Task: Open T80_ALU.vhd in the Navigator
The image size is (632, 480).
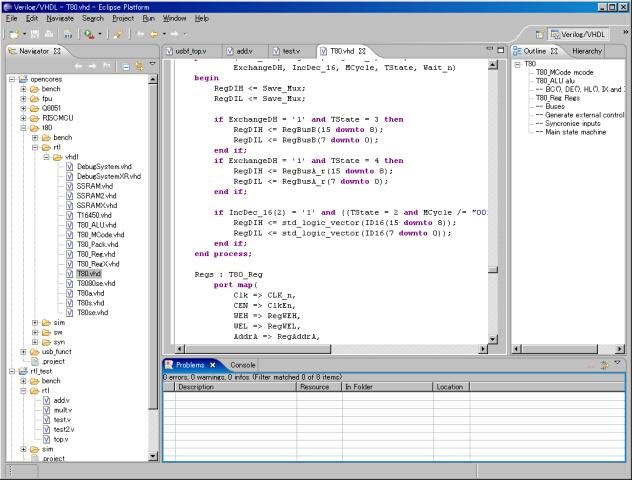Action: [97, 226]
